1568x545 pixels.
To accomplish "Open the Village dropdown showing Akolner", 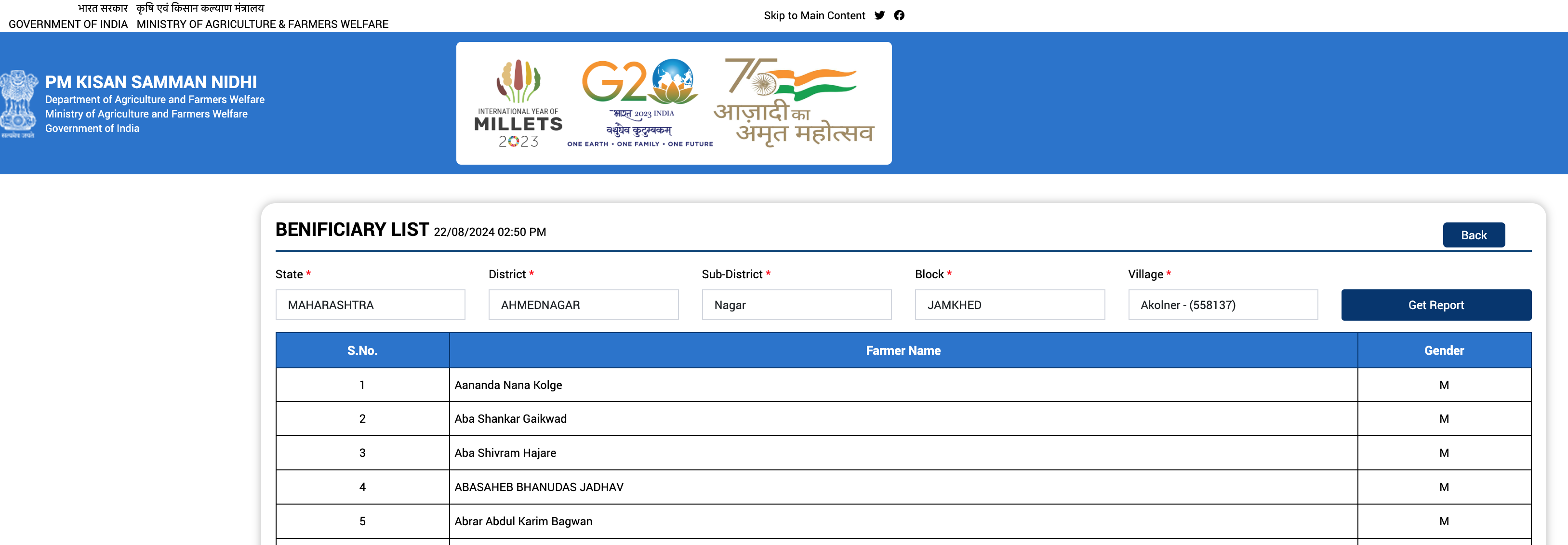I will pos(1223,305).
